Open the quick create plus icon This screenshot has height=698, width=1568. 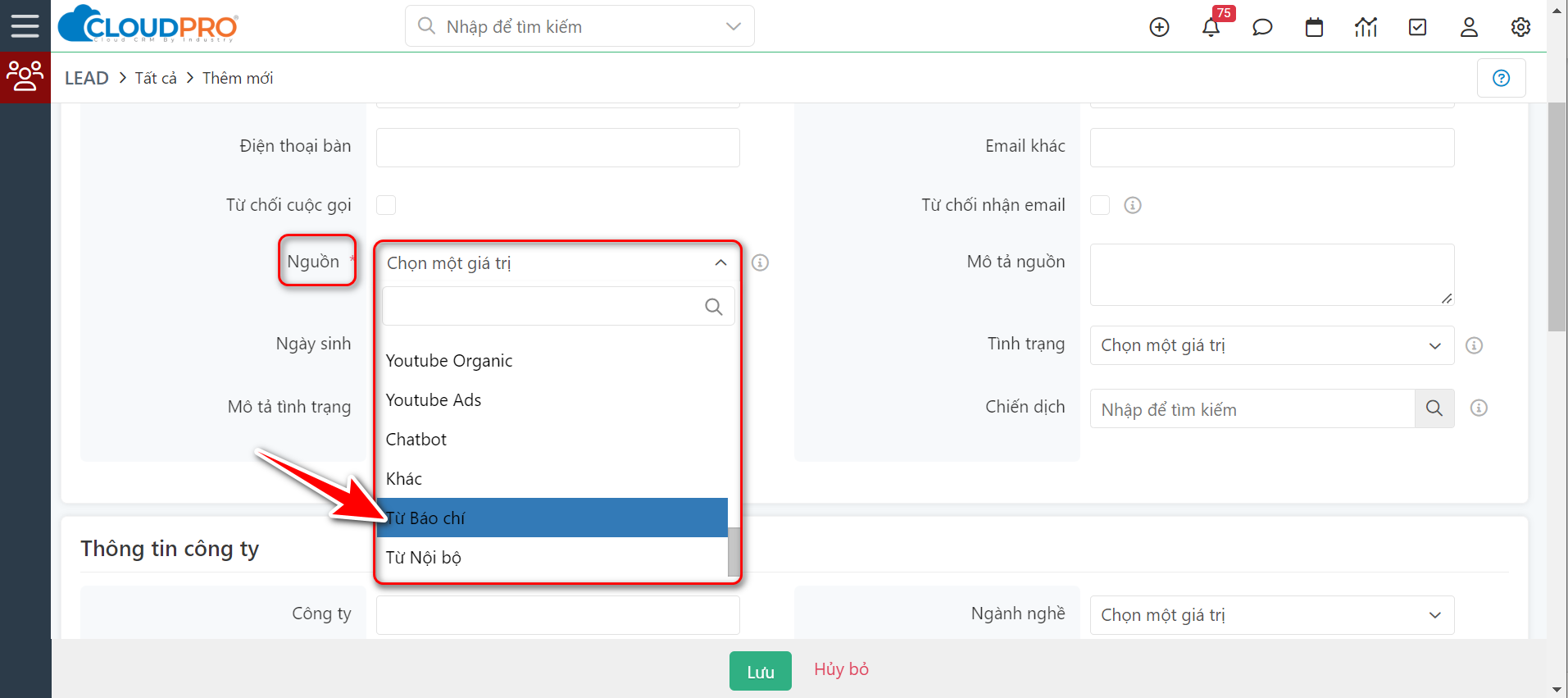[1159, 27]
